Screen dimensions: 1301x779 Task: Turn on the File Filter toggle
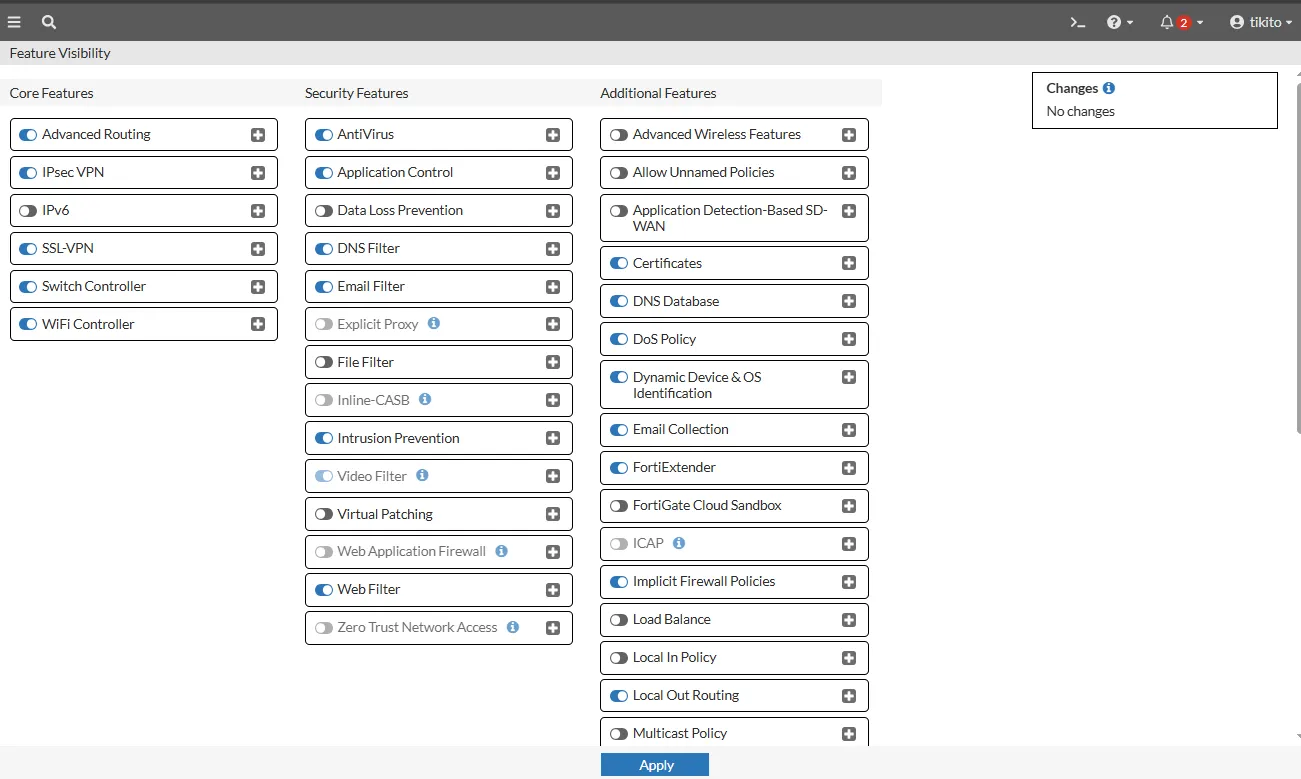click(324, 362)
